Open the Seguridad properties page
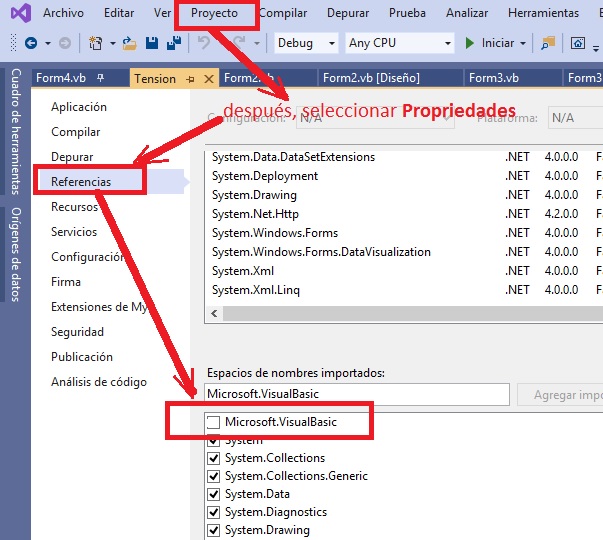603x540 pixels. coord(77,332)
